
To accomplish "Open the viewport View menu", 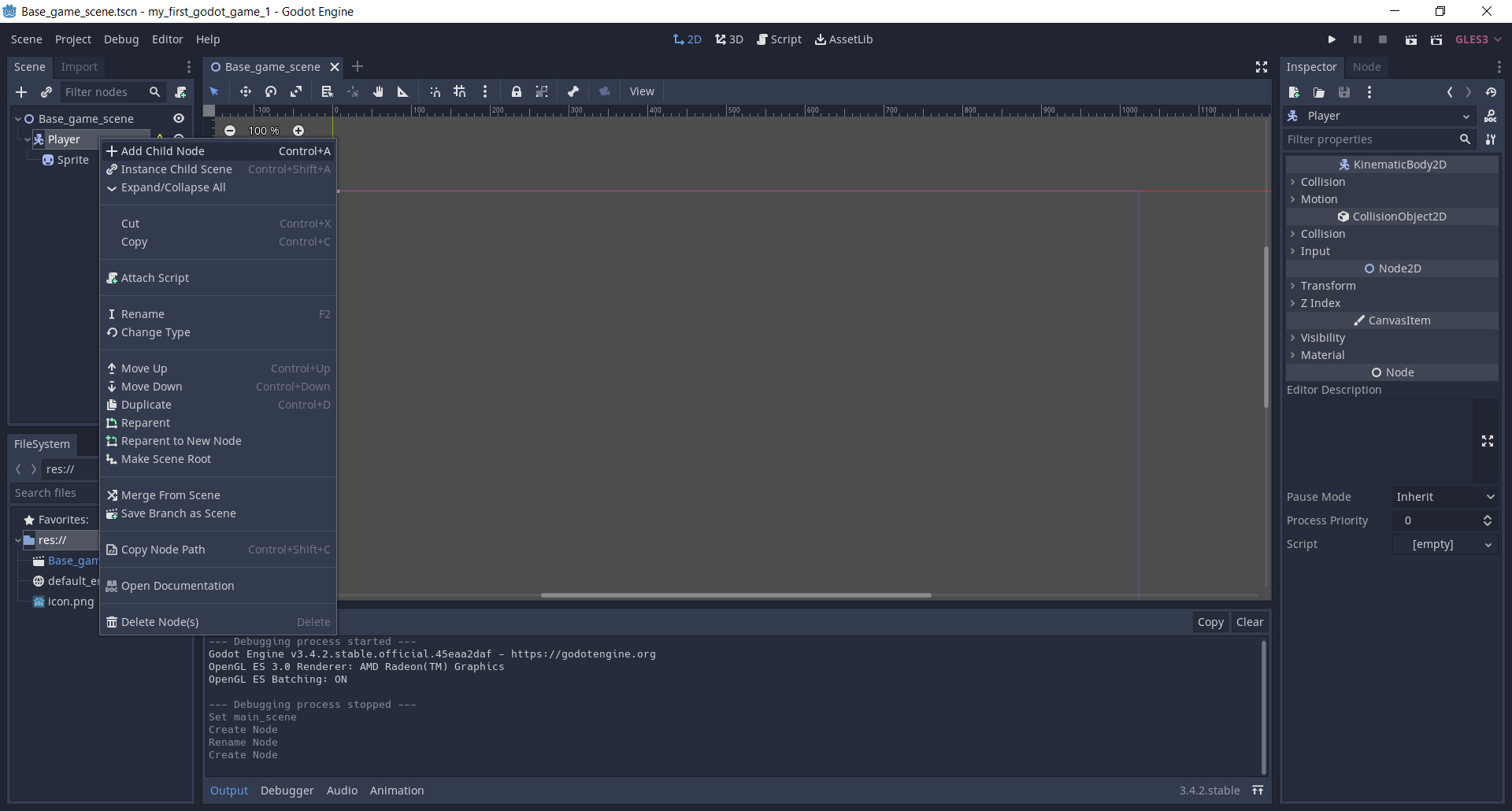I will [x=642, y=91].
